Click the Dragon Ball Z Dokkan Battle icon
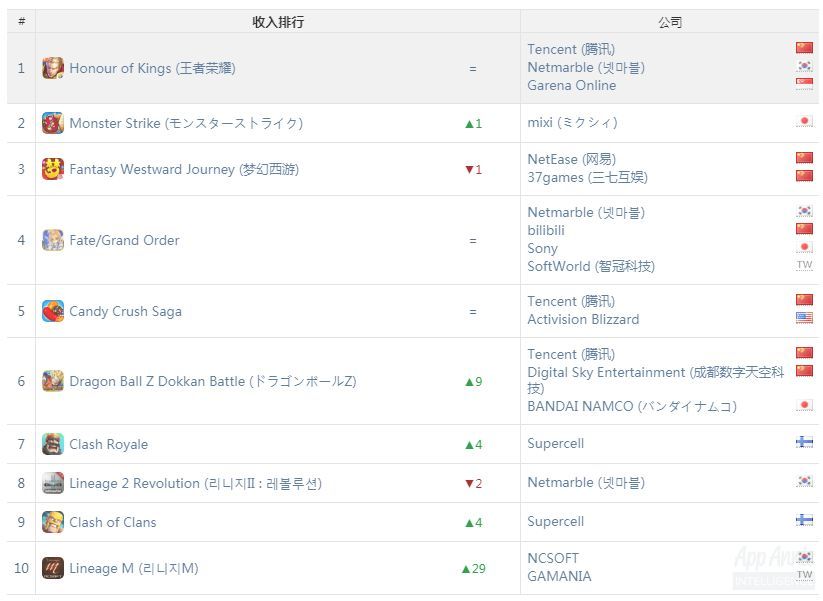 [x=53, y=381]
